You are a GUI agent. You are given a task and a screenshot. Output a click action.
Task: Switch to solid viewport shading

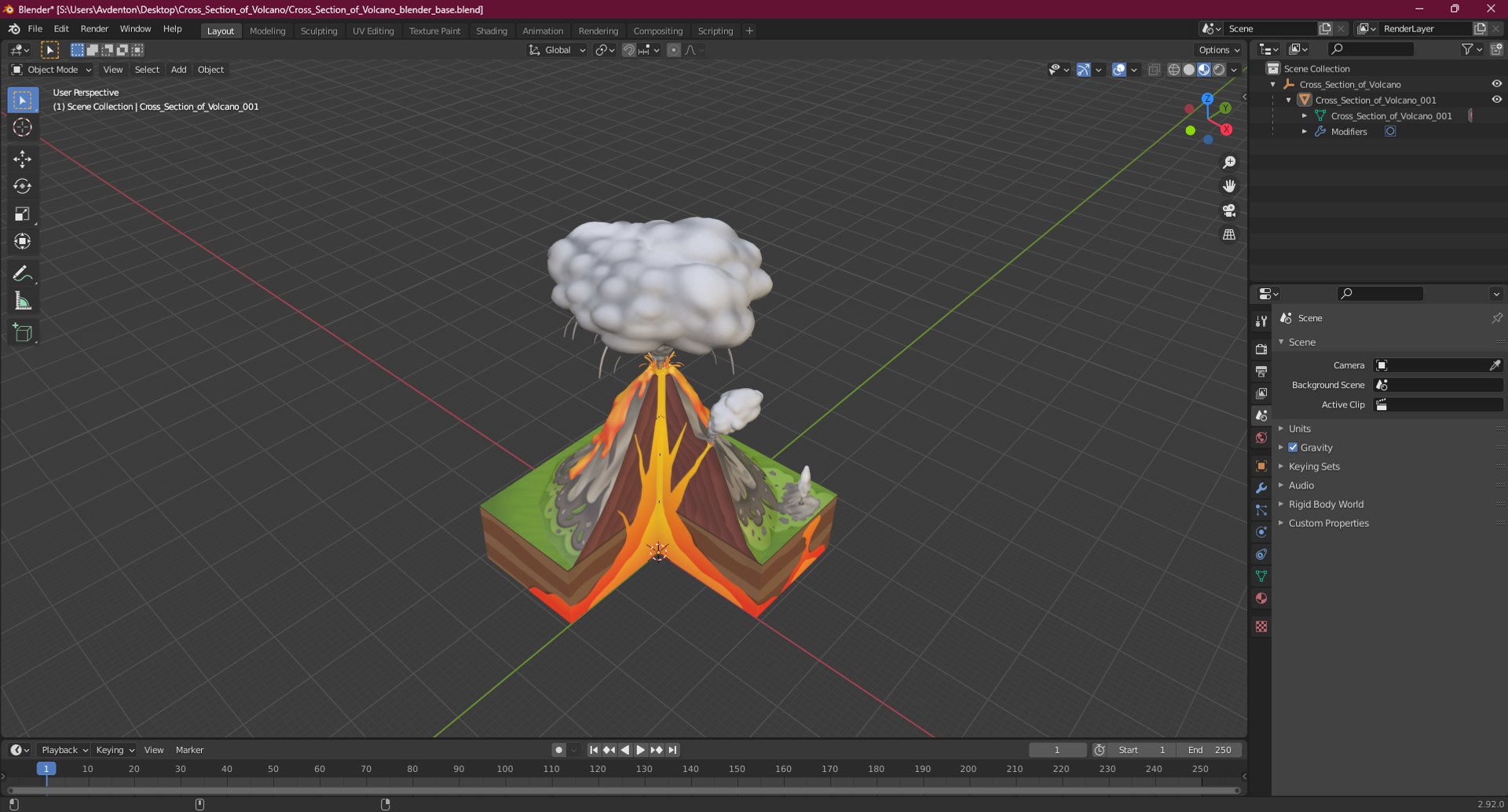click(x=1189, y=70)
